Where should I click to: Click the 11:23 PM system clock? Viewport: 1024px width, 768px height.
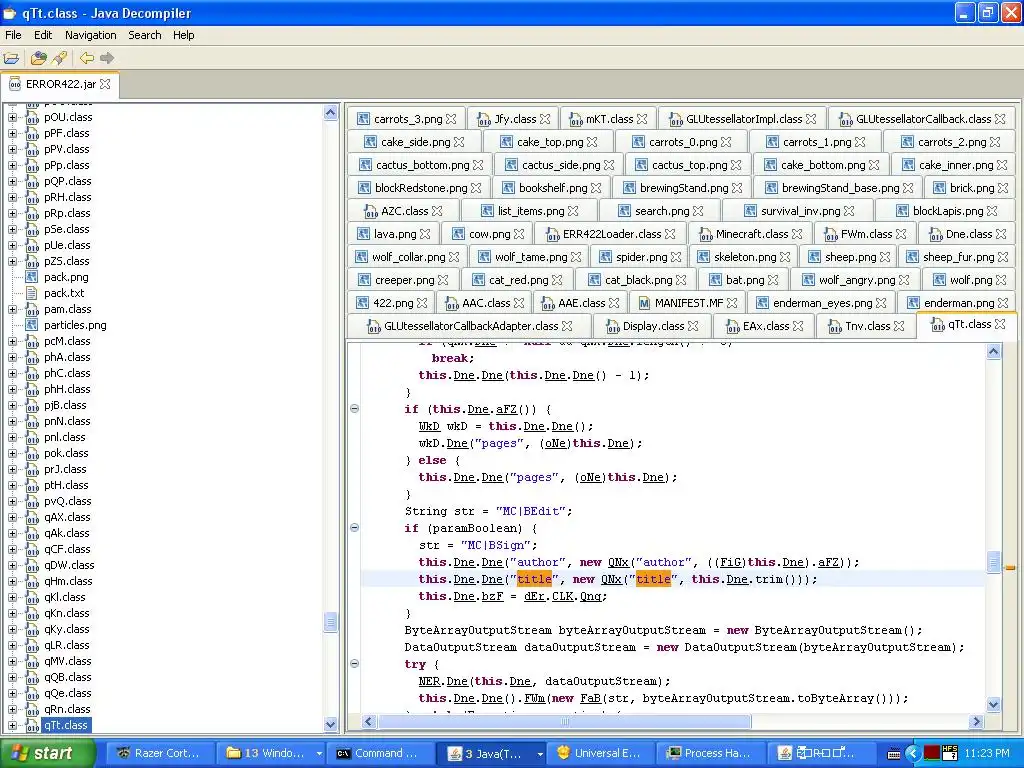[986, 753]
